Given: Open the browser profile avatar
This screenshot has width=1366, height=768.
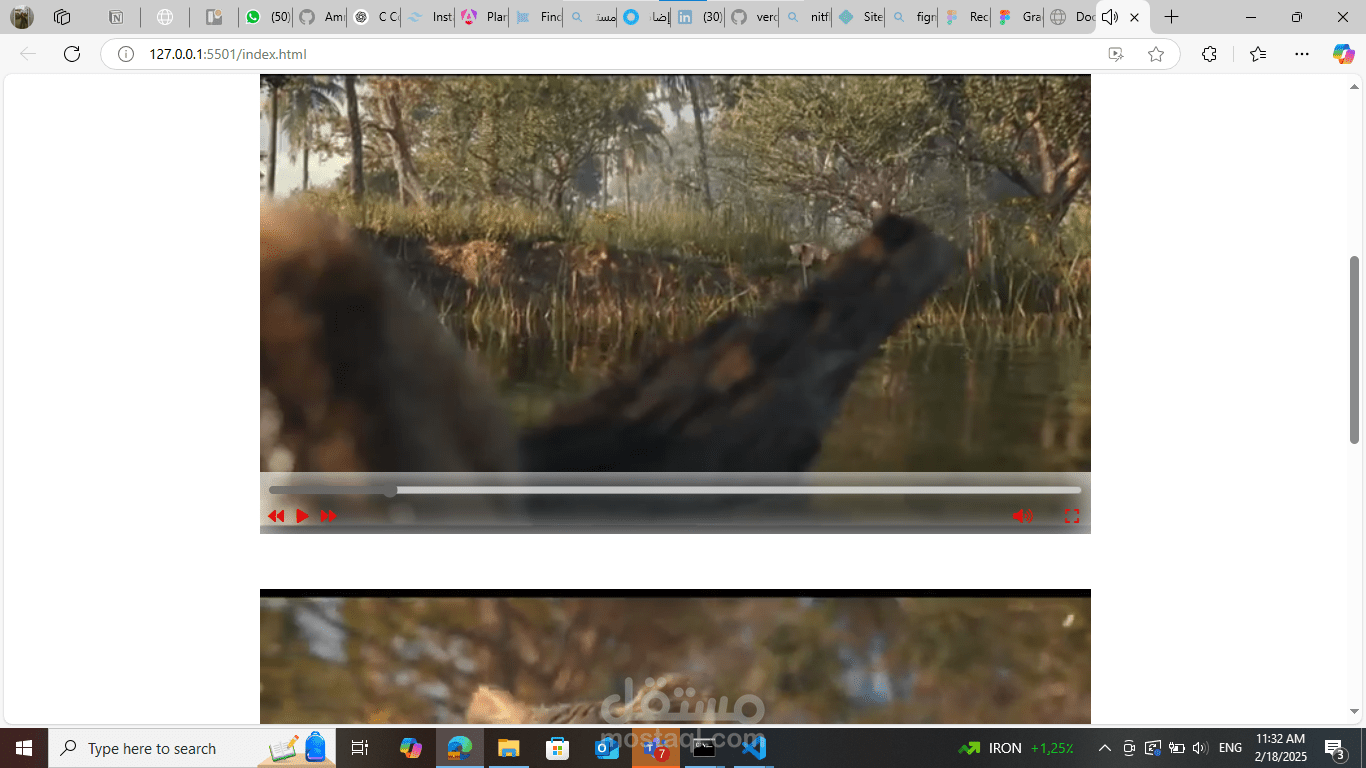Looking at the screenshot, I should pyautogui.click(x=22, y=17).
